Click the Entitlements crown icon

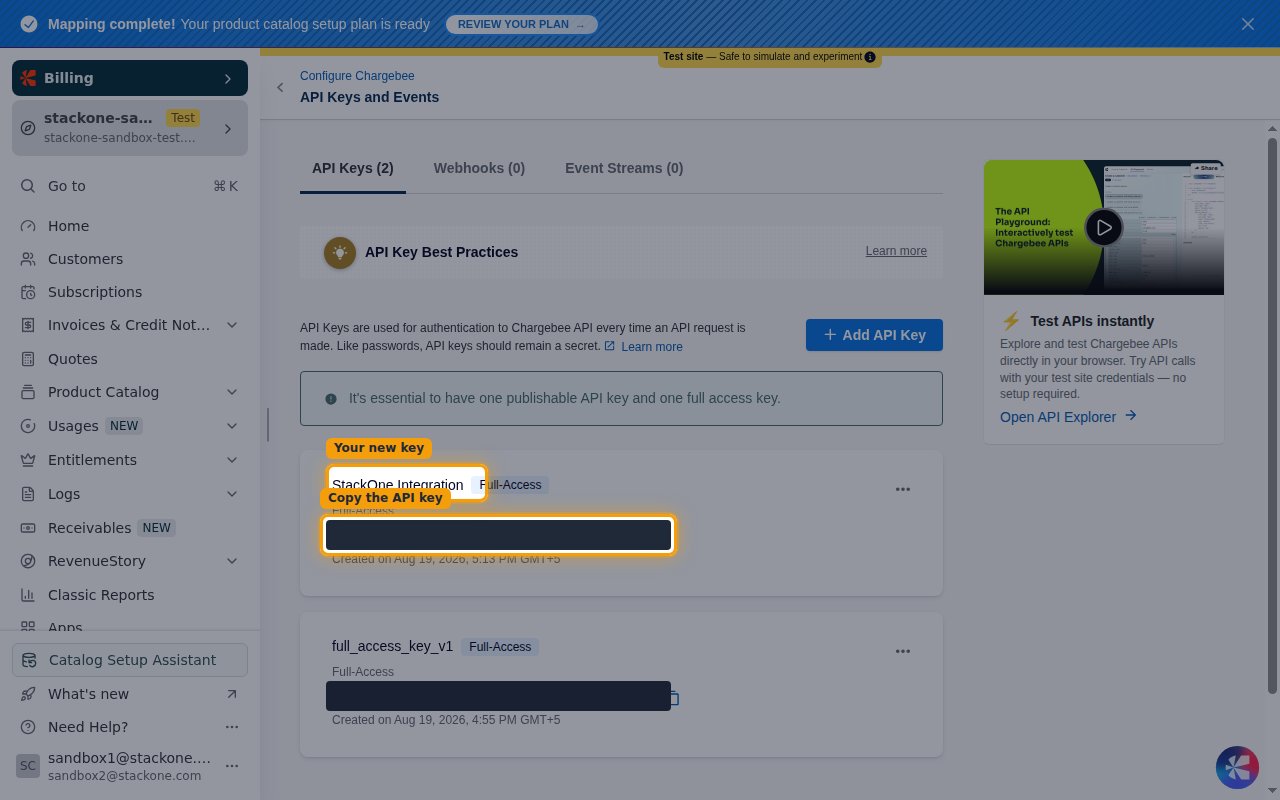click(28, 460)
